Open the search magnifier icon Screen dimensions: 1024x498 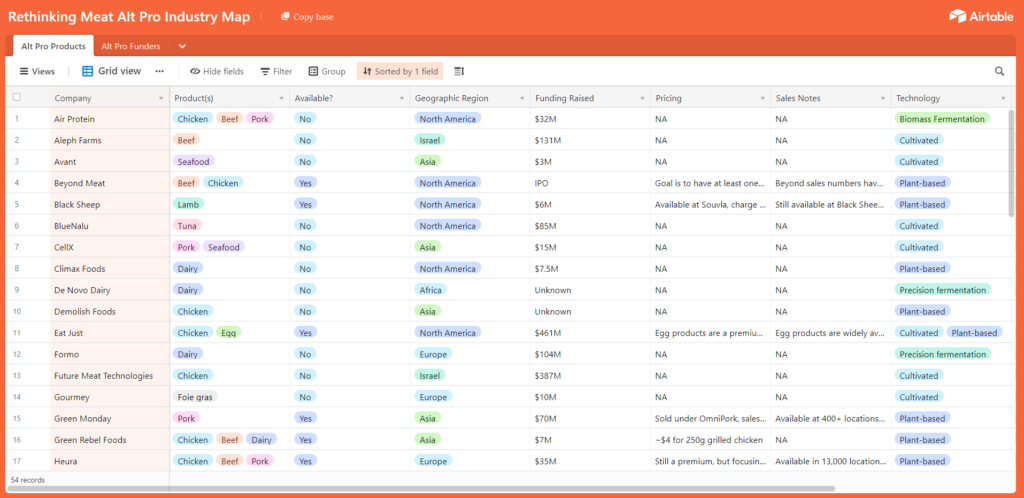[x=999, y=71]
